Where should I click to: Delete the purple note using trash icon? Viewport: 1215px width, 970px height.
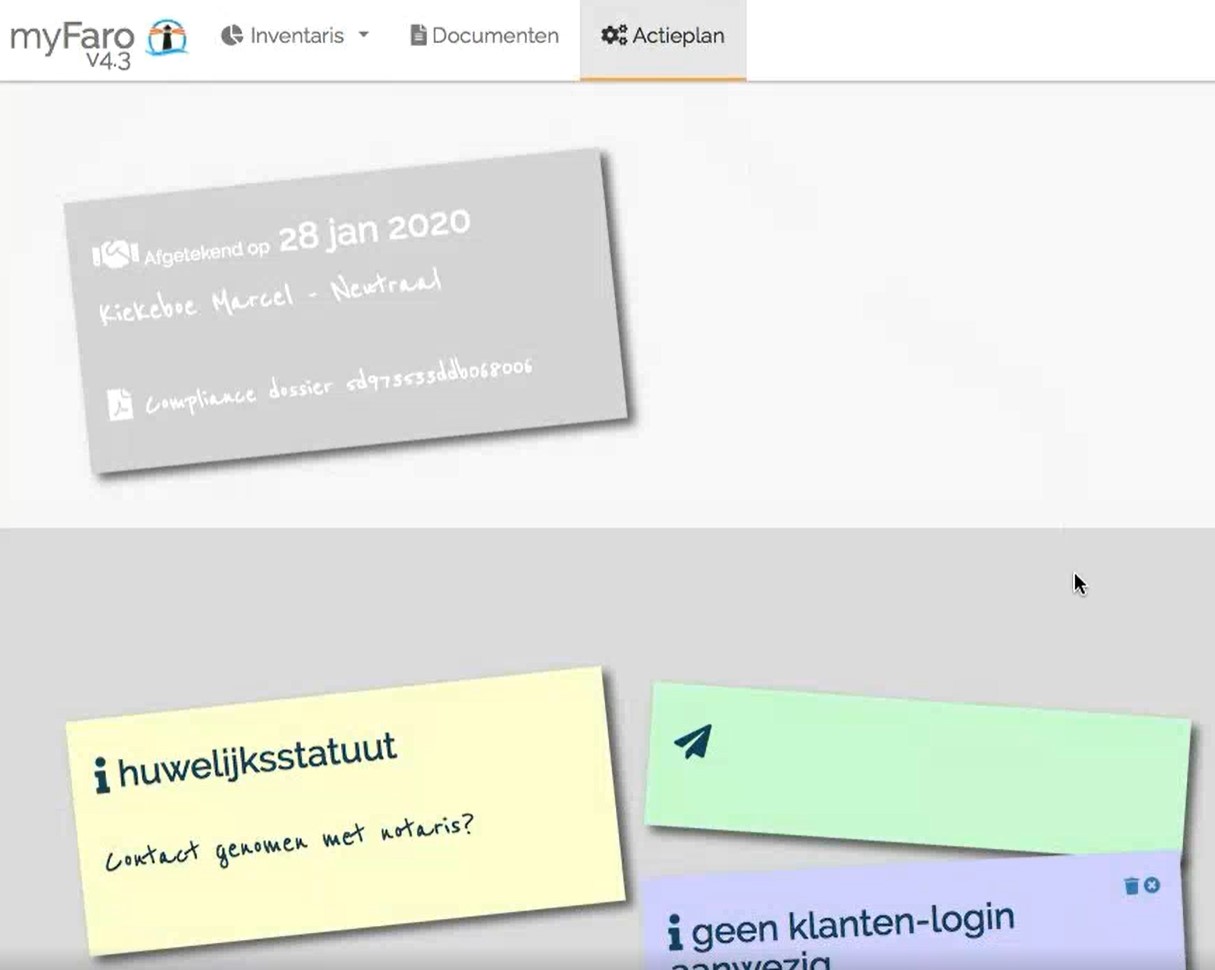coord(1131,886)
